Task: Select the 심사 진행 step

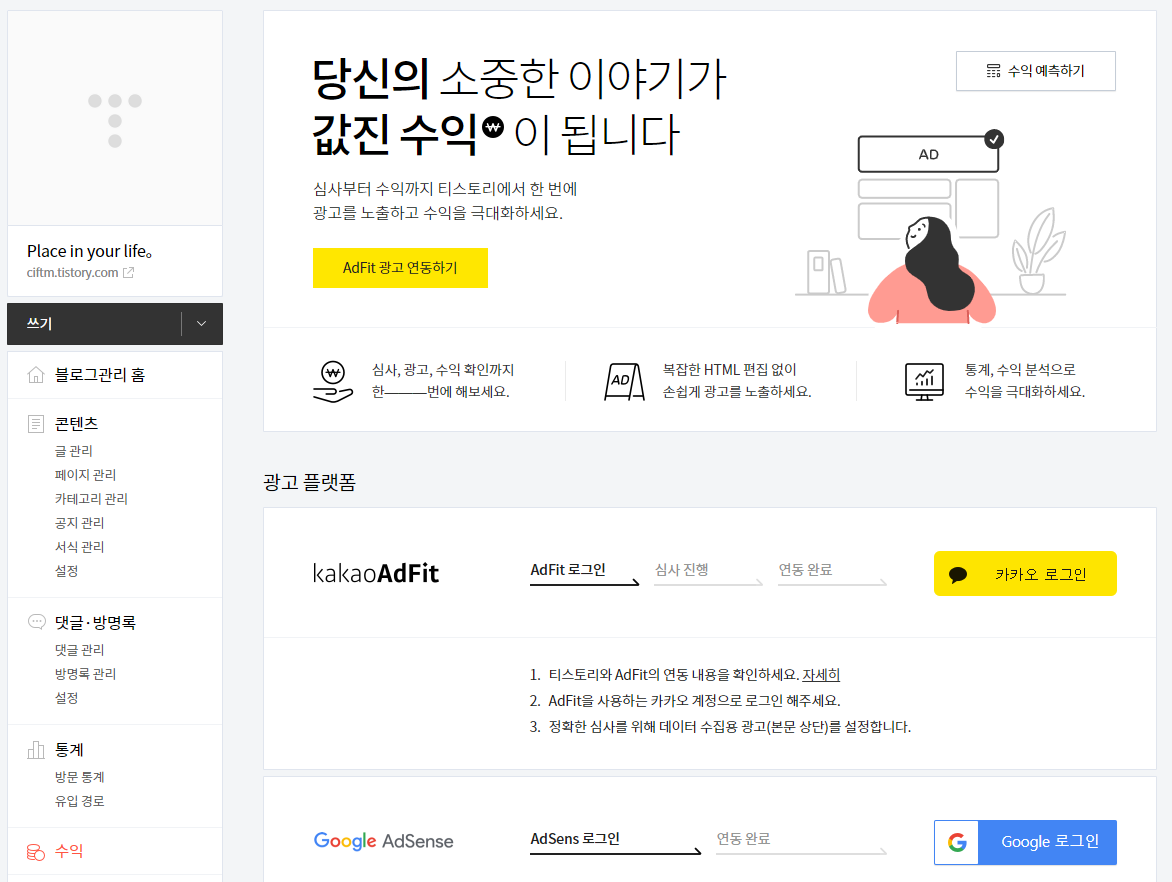Action: tap(709, 573)
